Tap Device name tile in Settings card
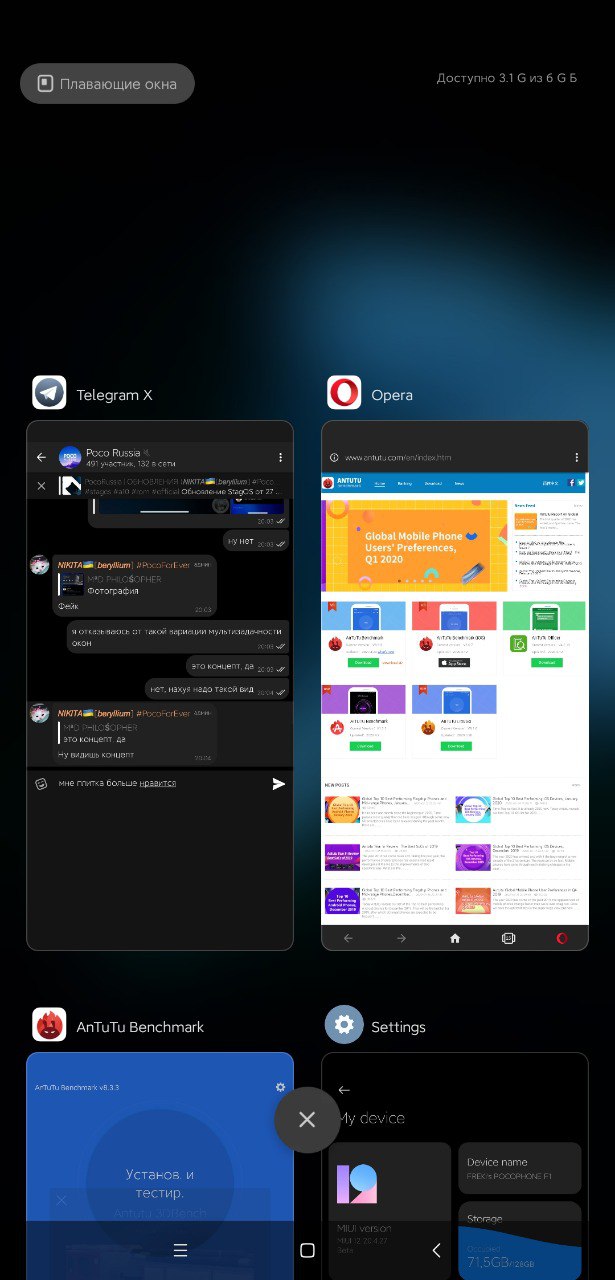615x1280 pixels. [520, 1168]
